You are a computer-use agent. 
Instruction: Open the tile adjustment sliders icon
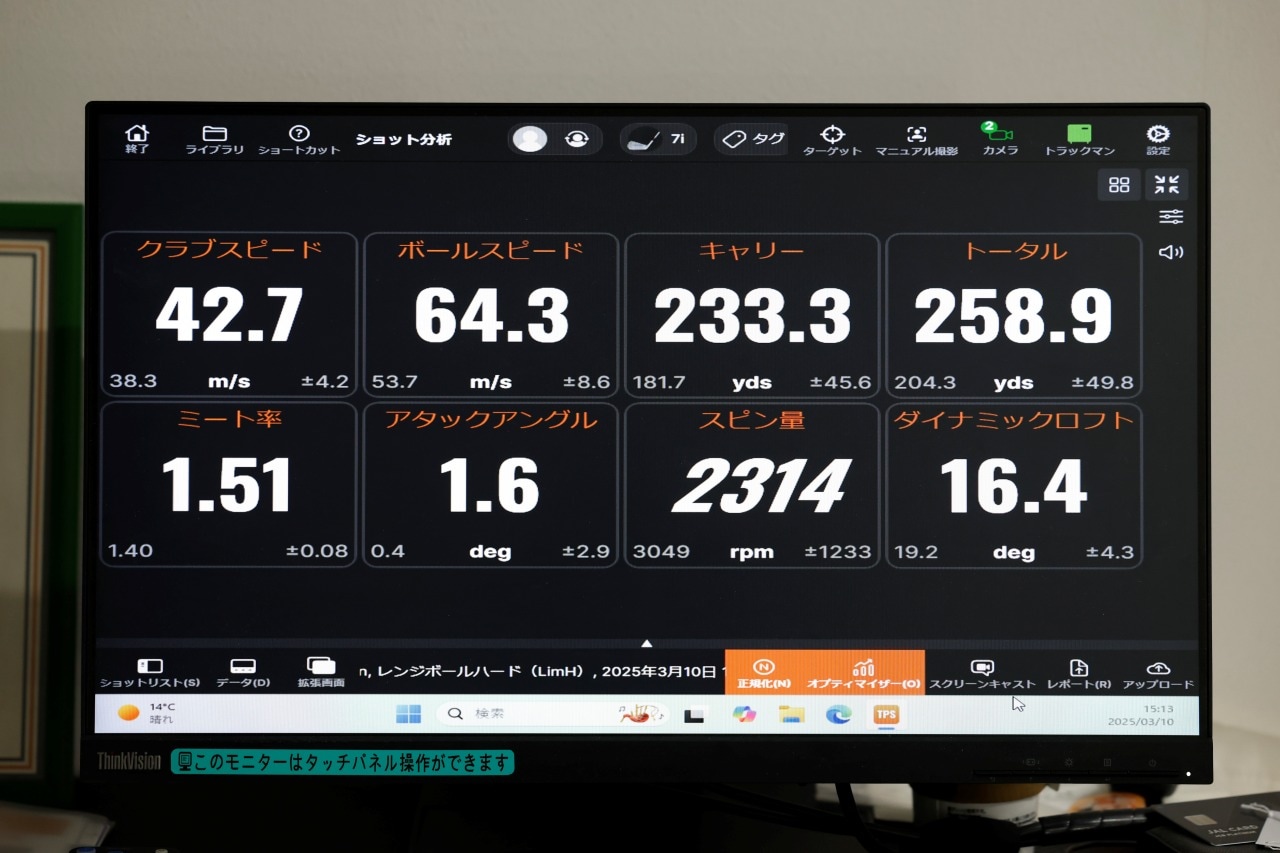(1170, 217)
